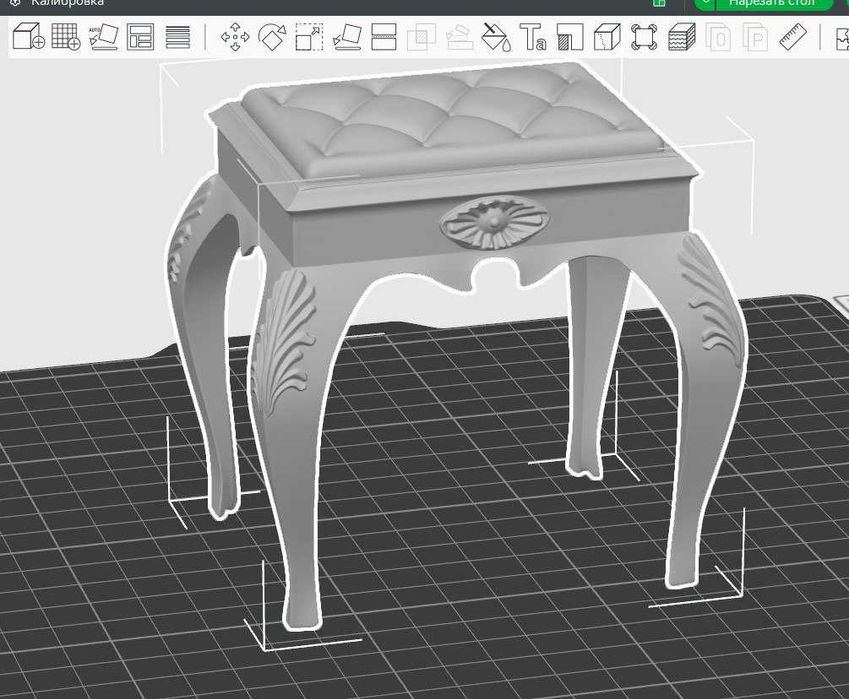
Task: Select the brim ears square icon
Action: point(644,37)
